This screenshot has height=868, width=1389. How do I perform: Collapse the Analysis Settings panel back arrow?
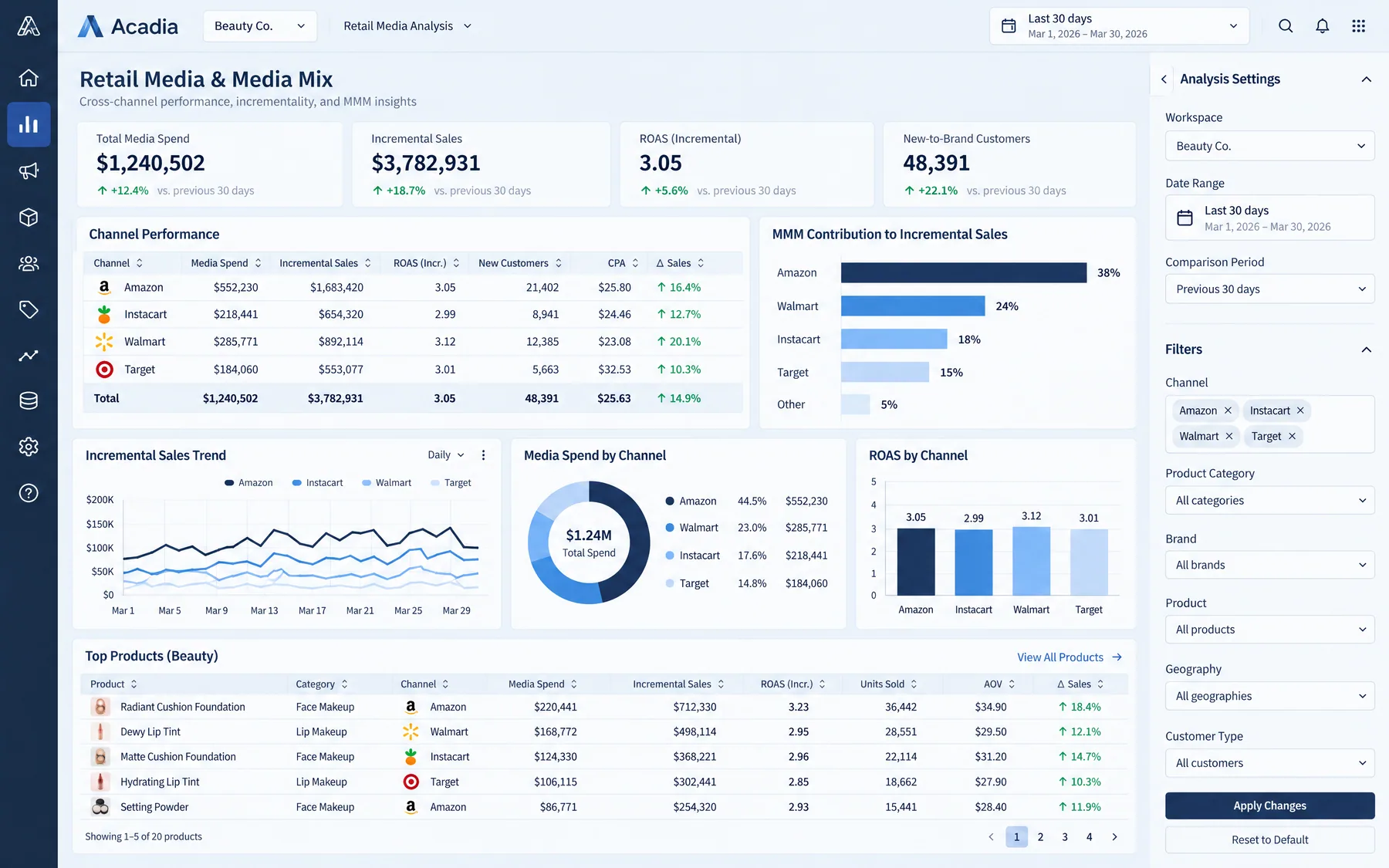tap(1164, 79)
